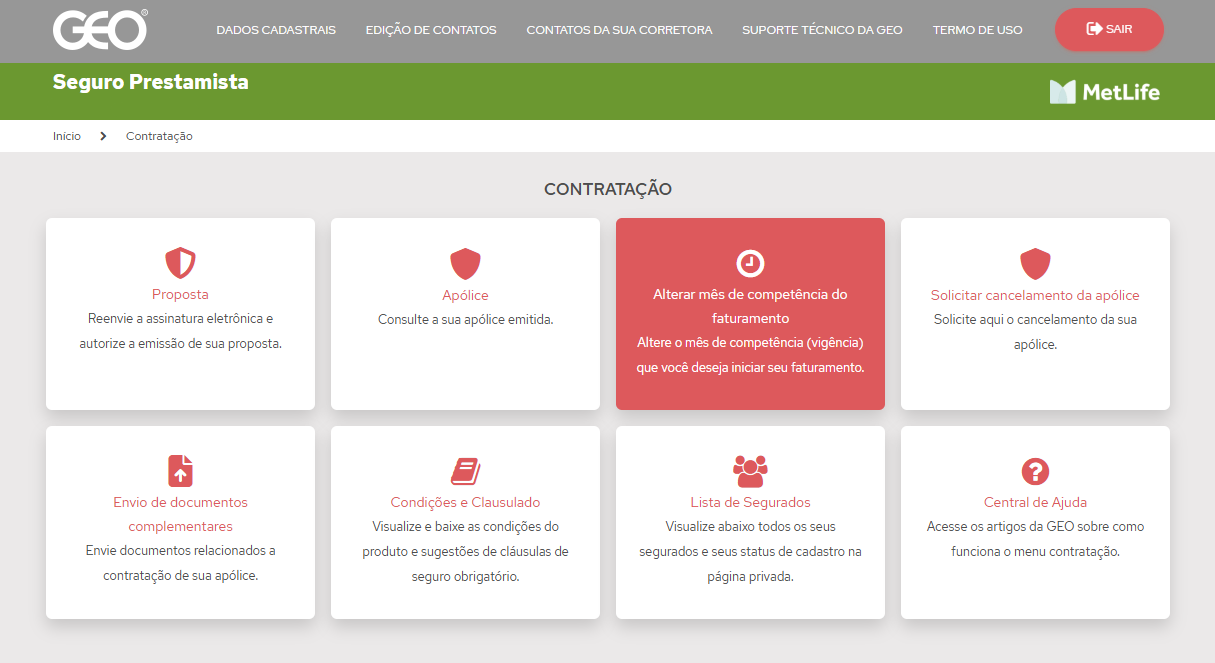Open Solicitar cancelamento da apólice link
Viewport: 1215px width, 663px height.
(1035, 295)
